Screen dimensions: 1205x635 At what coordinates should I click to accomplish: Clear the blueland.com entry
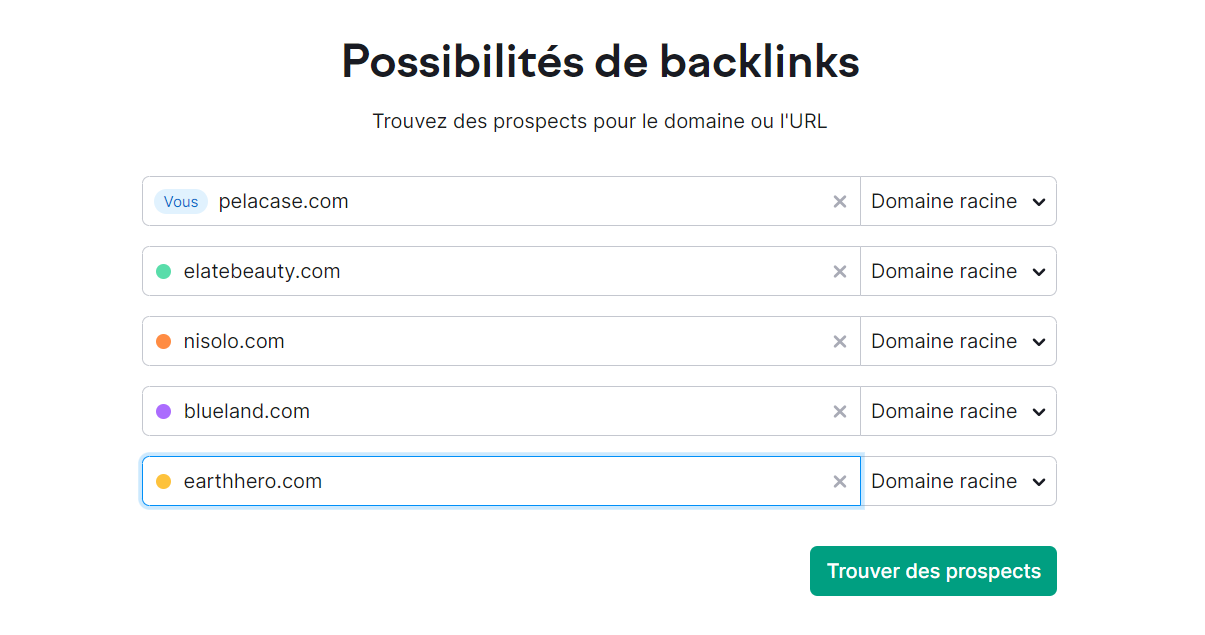[x=840, y=411]
